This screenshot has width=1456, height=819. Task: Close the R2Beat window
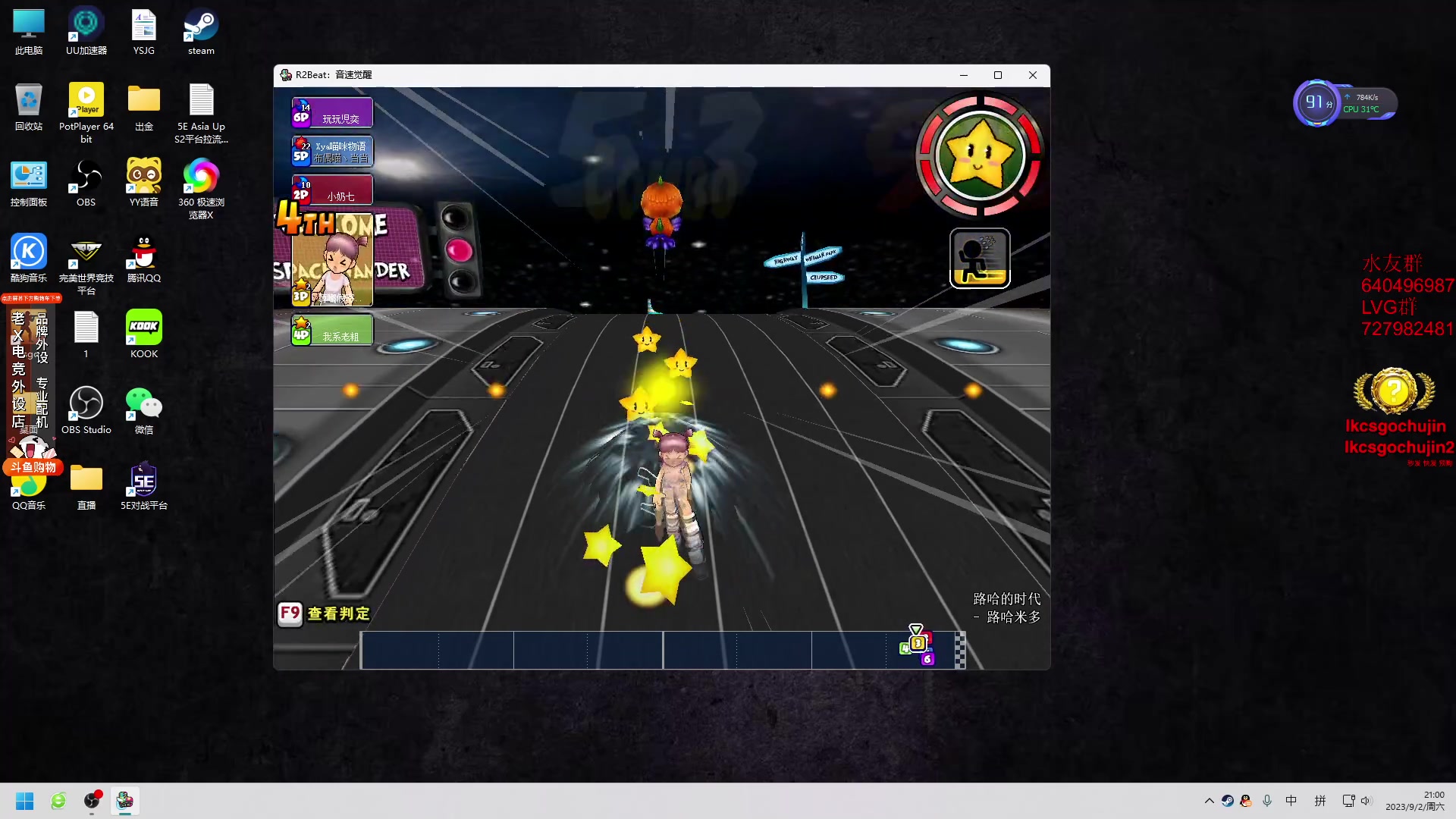click(1033, 75)
